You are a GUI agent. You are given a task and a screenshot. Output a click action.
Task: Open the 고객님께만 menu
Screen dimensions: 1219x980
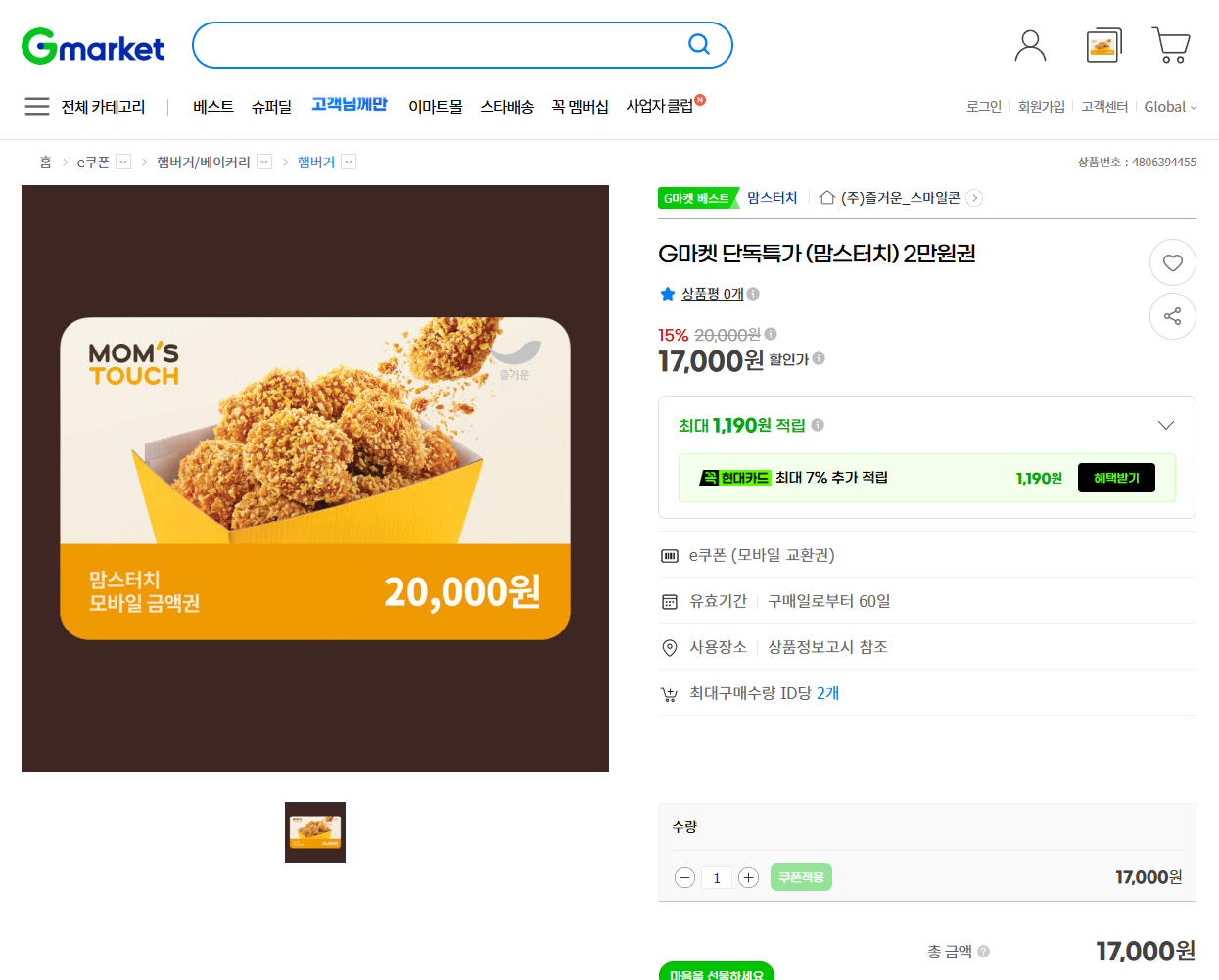(x=350, y=104)
